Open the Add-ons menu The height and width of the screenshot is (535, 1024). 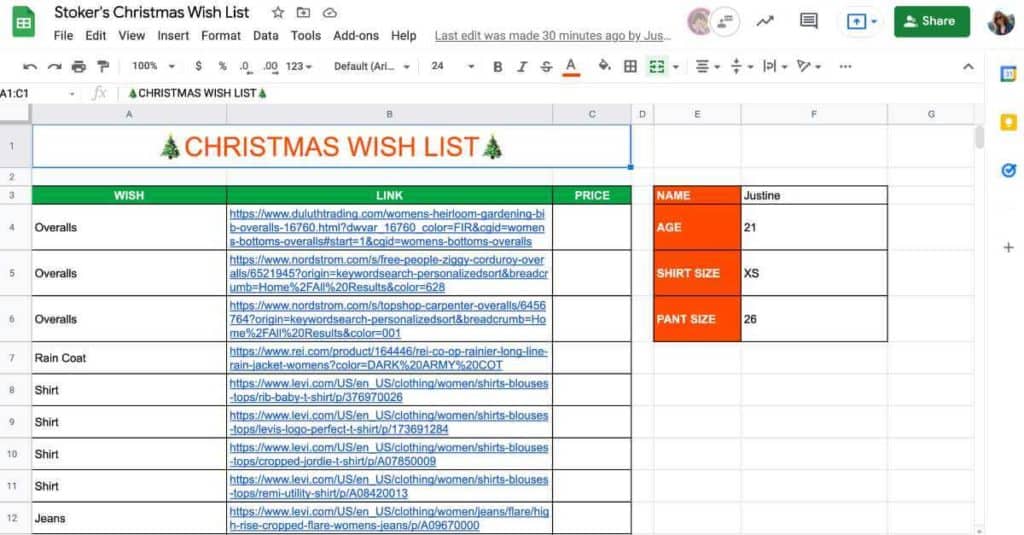(x=356, y=35)
